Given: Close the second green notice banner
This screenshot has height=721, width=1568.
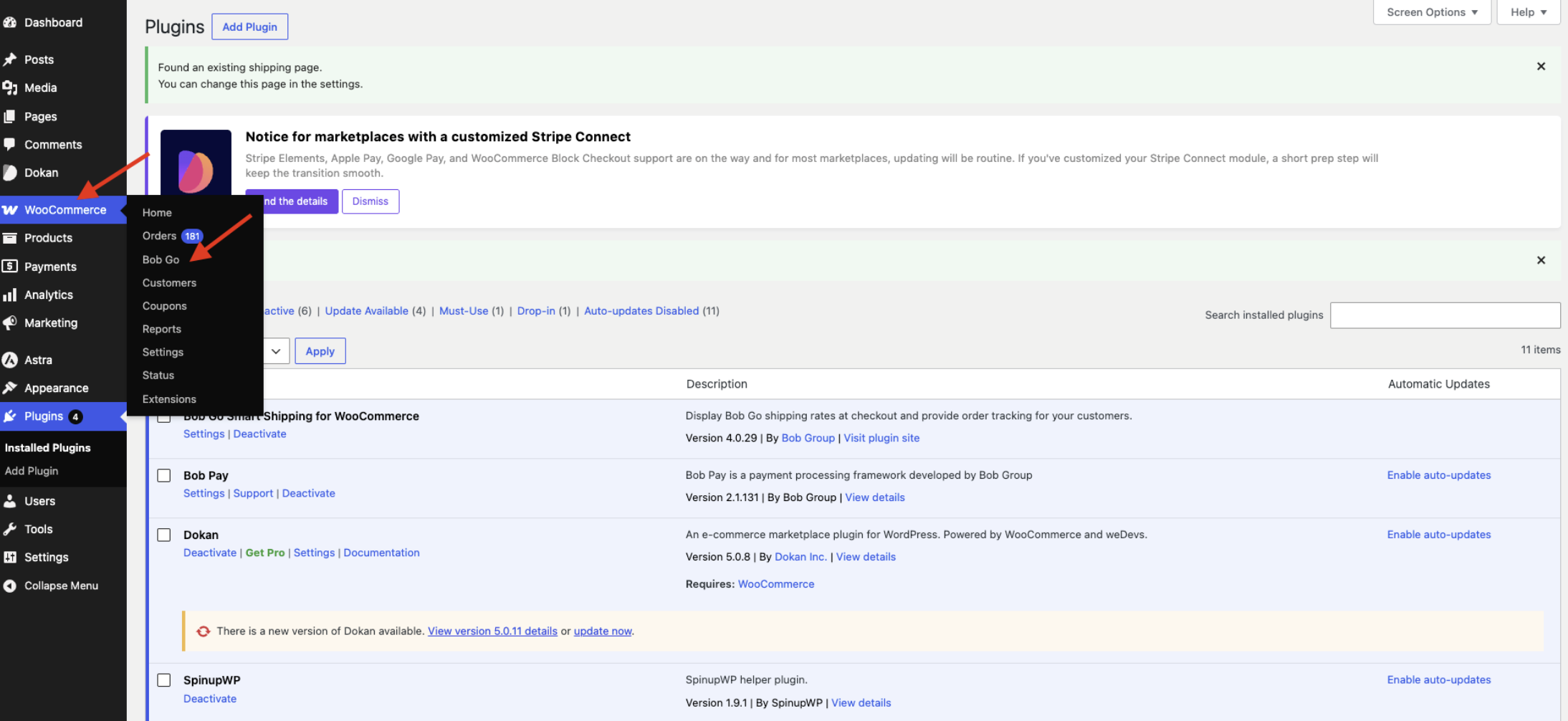Looking at the screenshot, I should point(1541,260).
